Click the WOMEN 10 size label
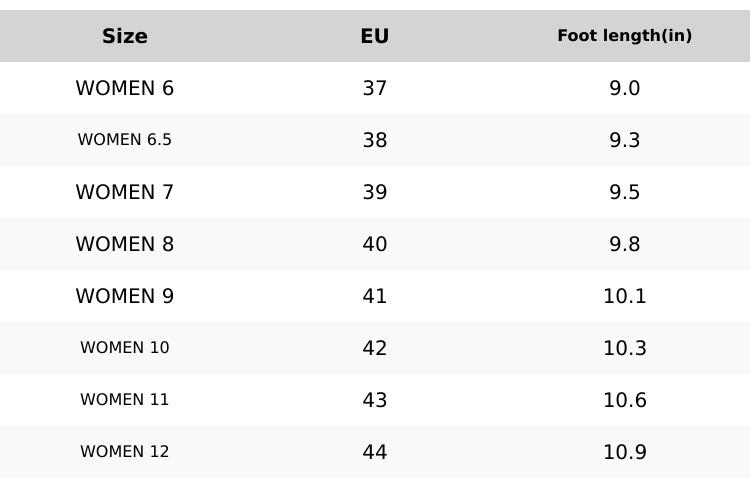750x478 pixels. [125, 348]
